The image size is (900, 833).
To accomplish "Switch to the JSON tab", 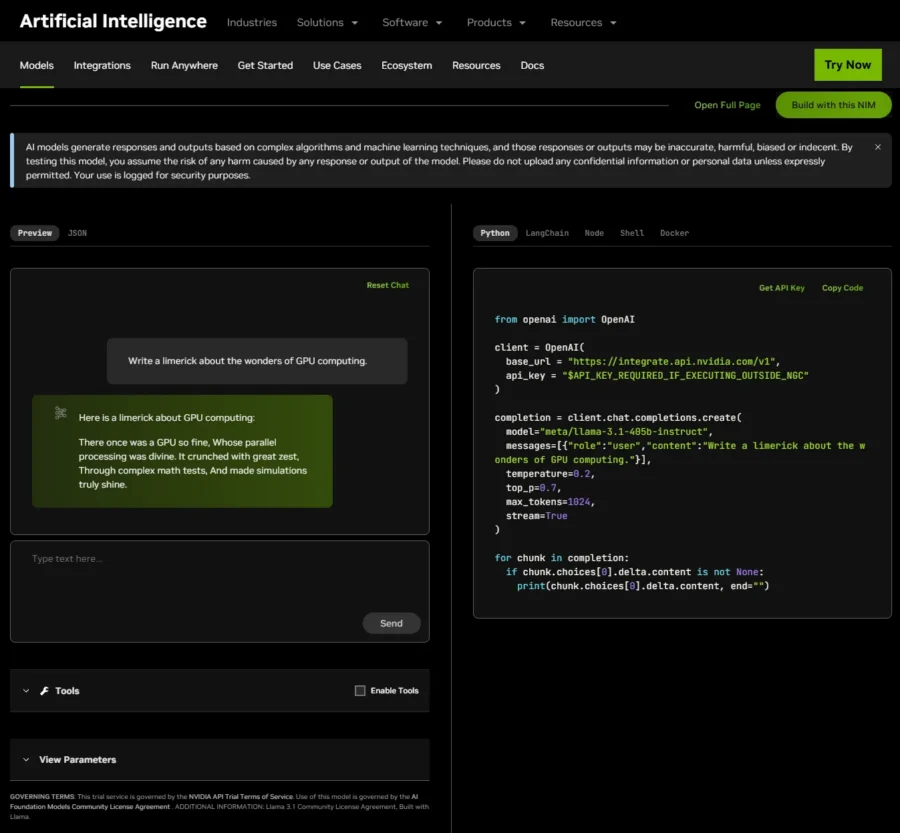I will [77, 233].
